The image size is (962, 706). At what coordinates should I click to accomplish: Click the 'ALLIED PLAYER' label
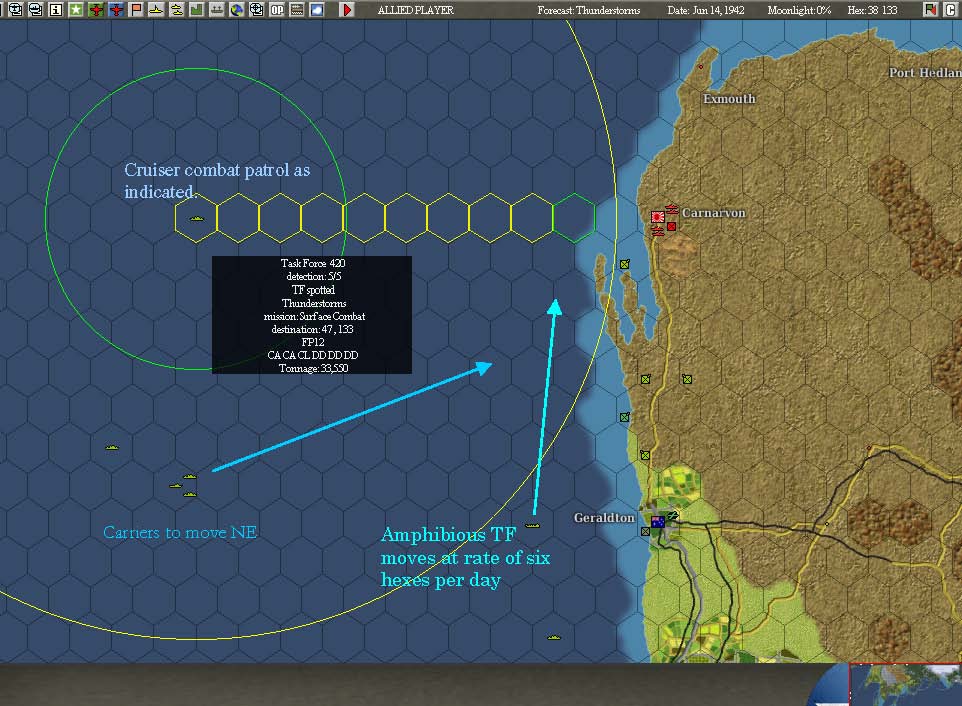tap(415, 10)
